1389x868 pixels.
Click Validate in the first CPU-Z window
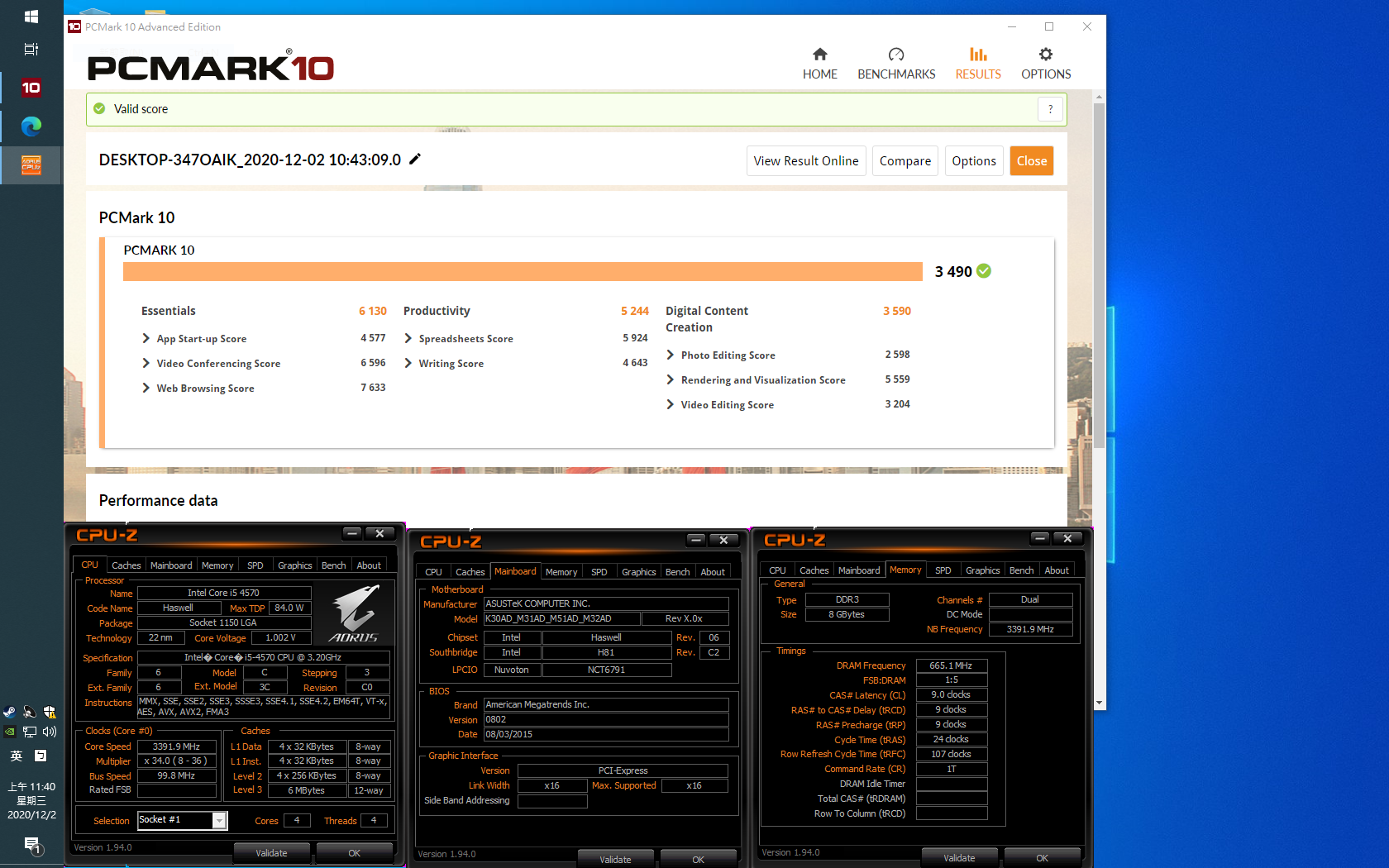click(x=271, y=853)
